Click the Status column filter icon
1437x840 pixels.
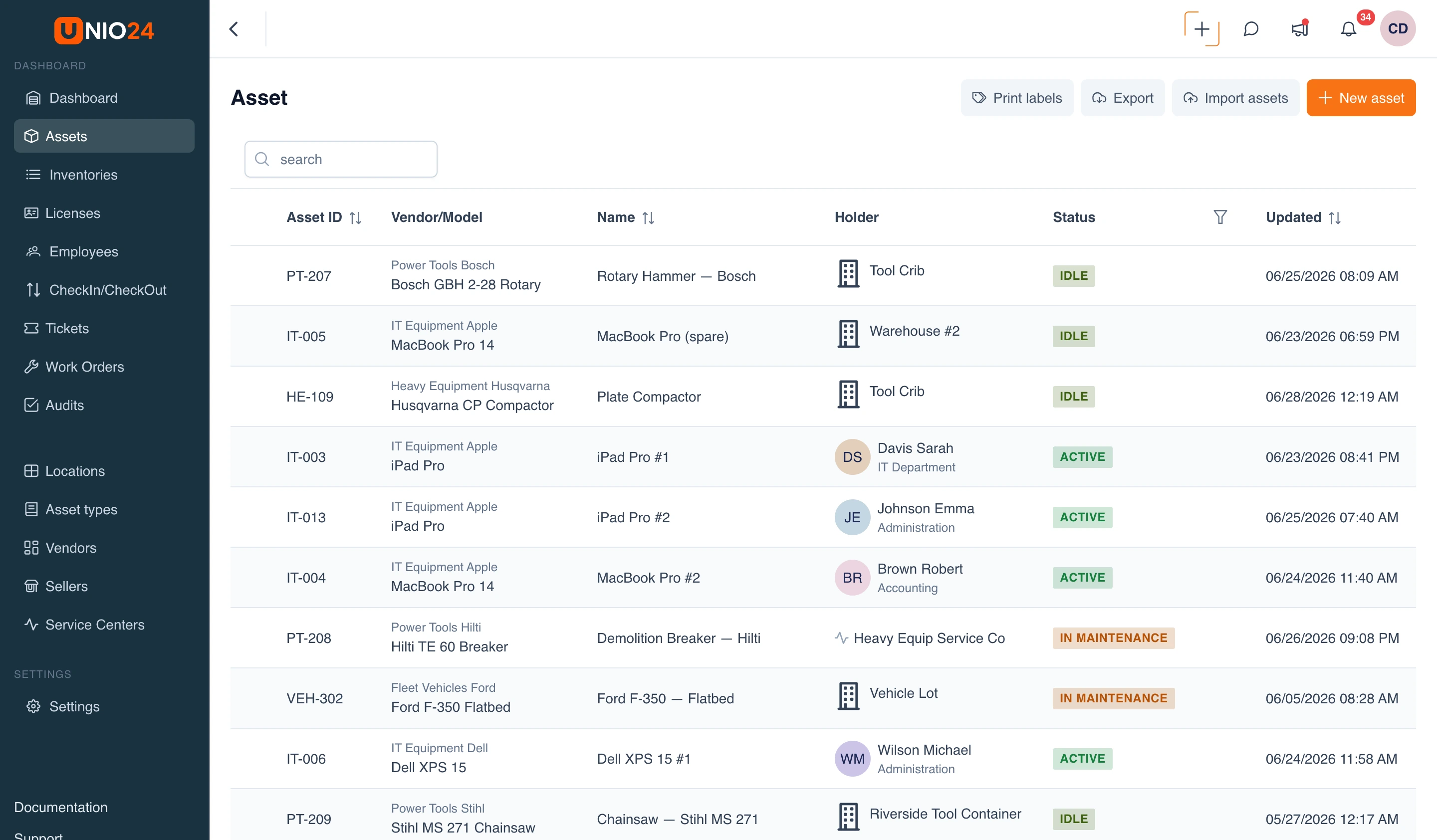[1220, 217]
